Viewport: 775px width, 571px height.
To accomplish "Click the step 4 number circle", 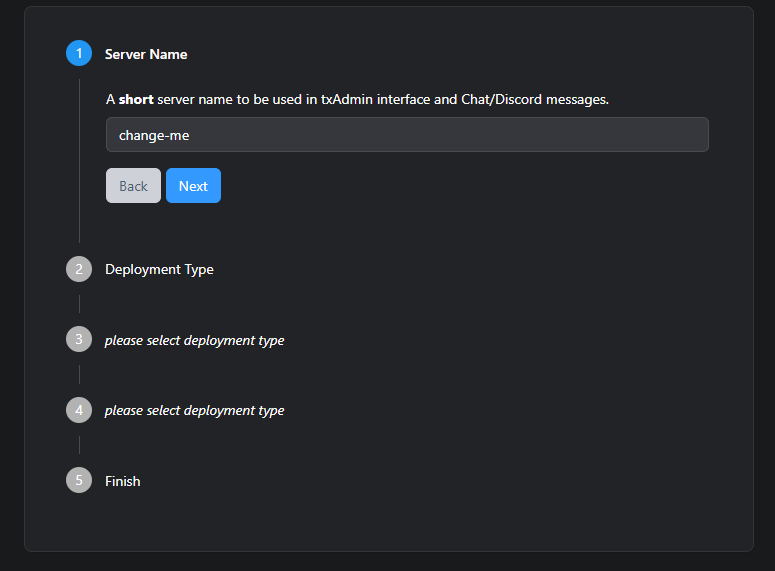I will coord(79,410).
